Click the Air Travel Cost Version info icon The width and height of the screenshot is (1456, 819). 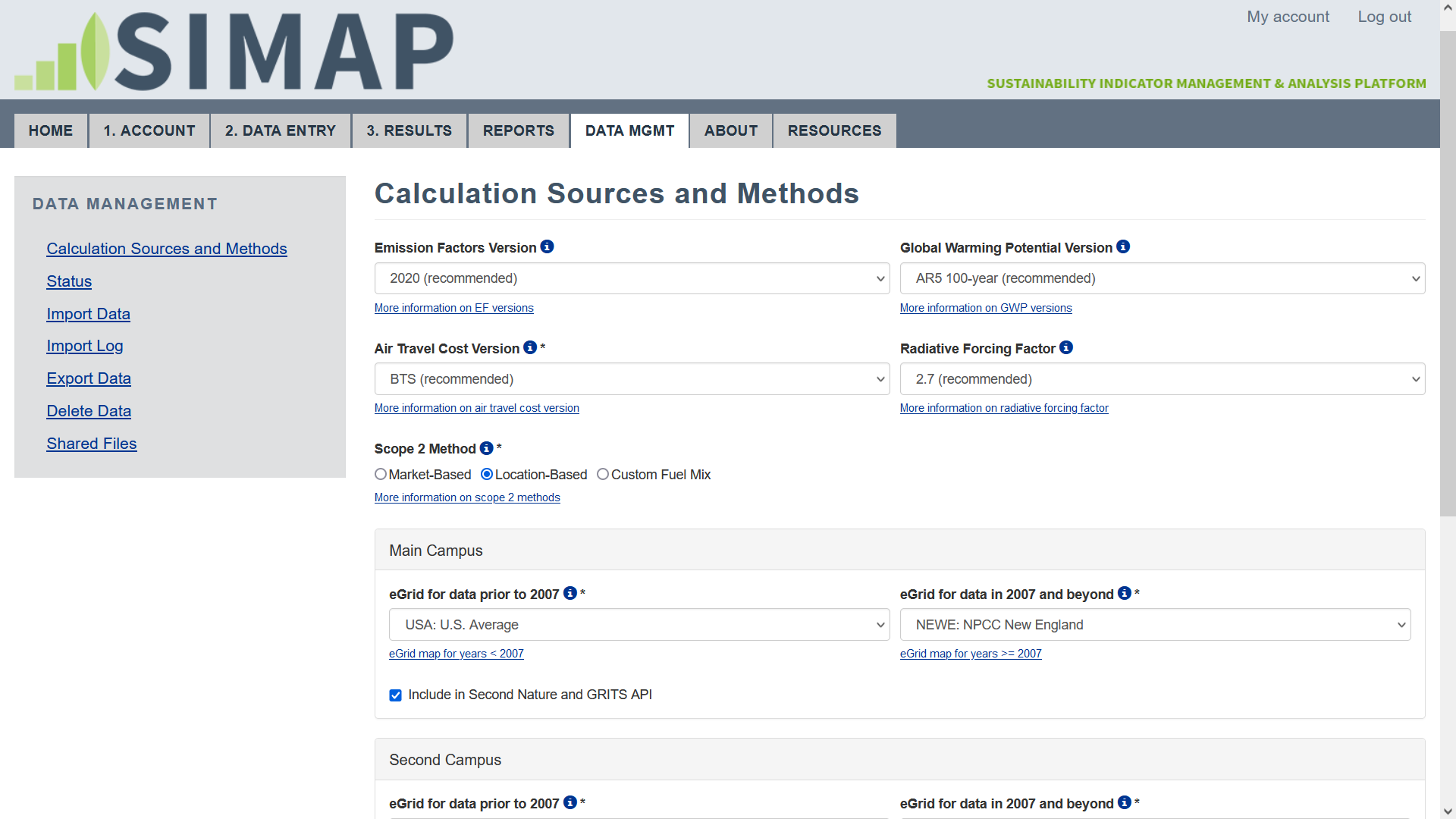[530, 348]
